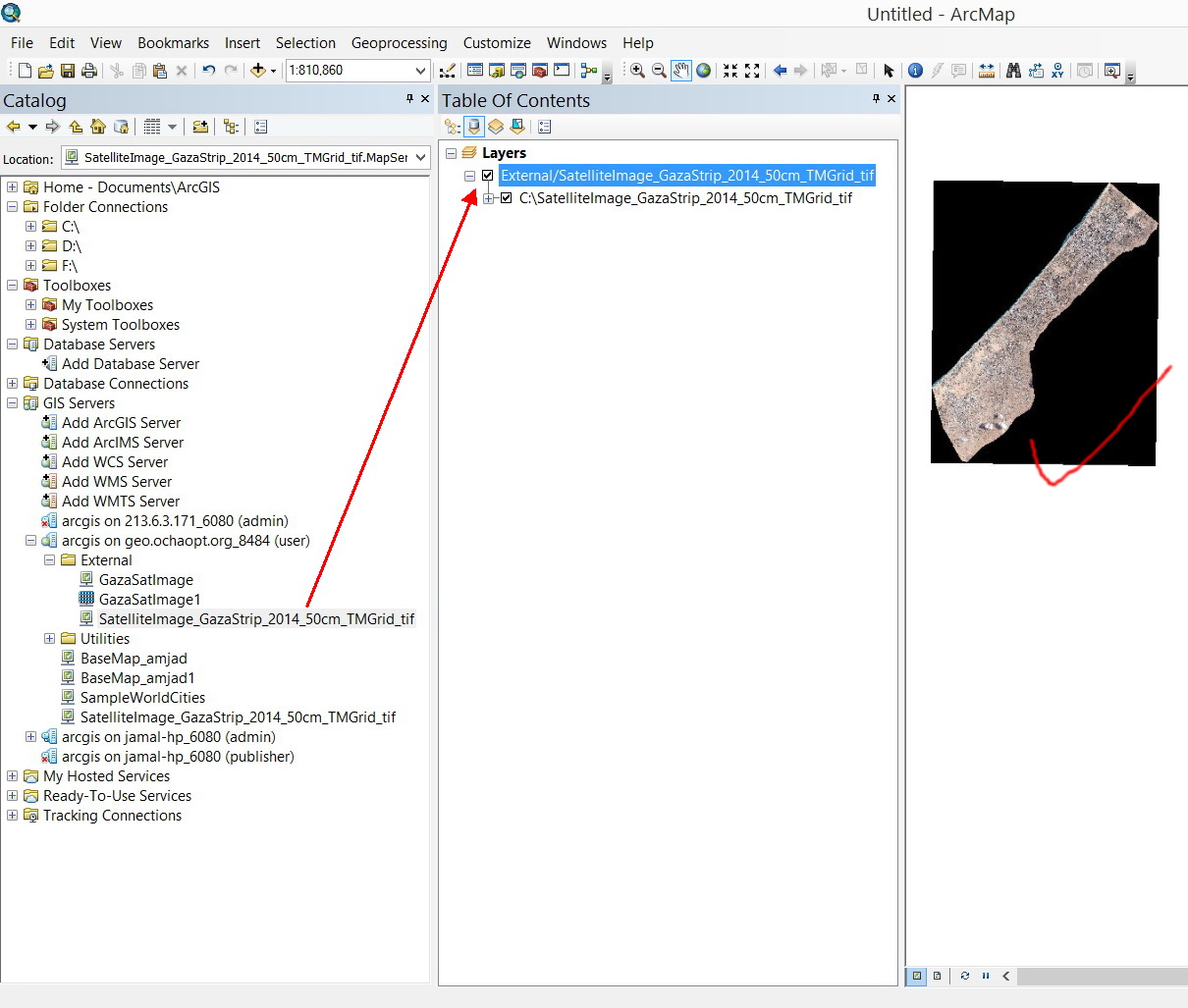Open the File menu
Image resolution: width=1188 pixels, height=1008 pixels.
pyautogui.click(x=22, y=43)
